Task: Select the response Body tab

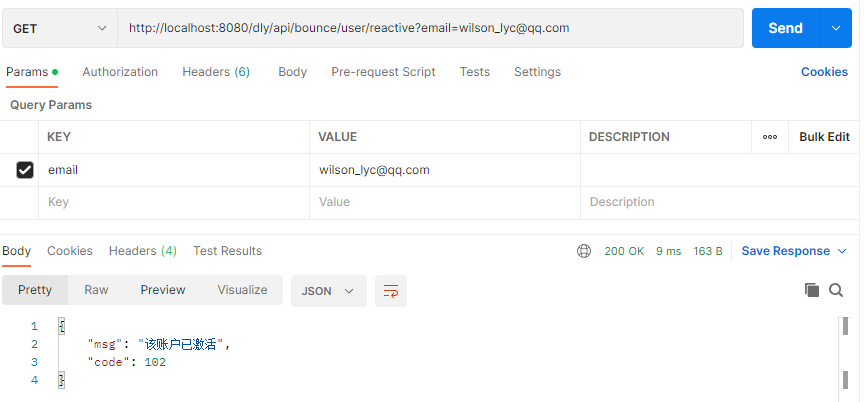Action: tap(16, 251)
